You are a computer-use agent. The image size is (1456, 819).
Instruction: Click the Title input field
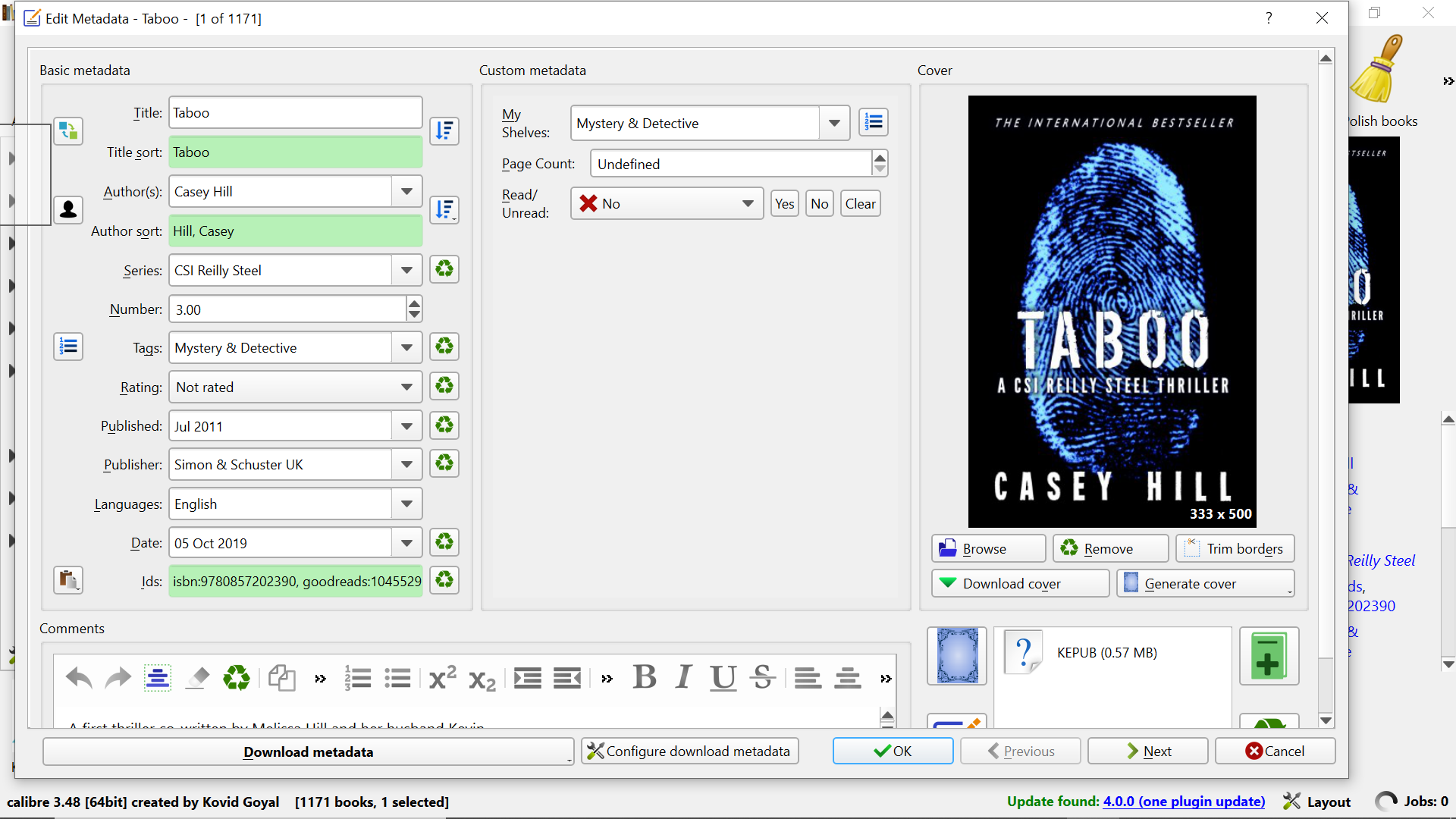(295, 112)
